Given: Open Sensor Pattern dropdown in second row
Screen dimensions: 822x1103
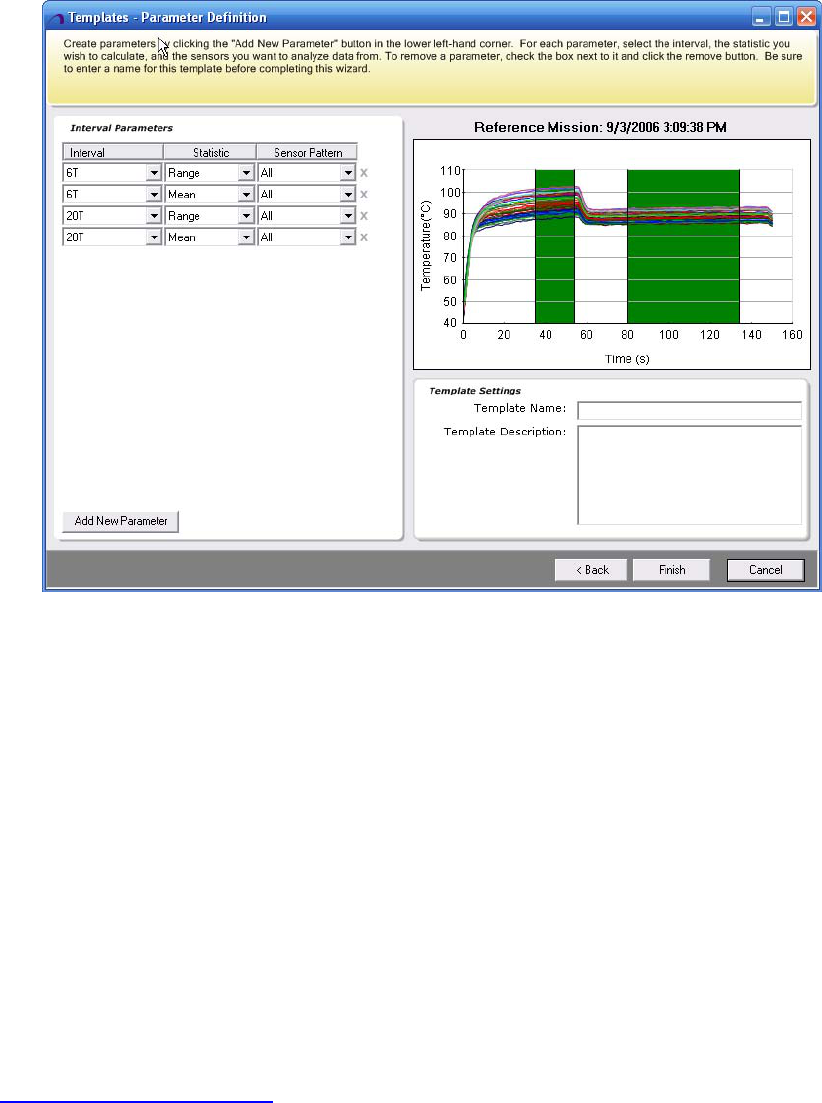Looking at the screenshot, I should (348, 195).
